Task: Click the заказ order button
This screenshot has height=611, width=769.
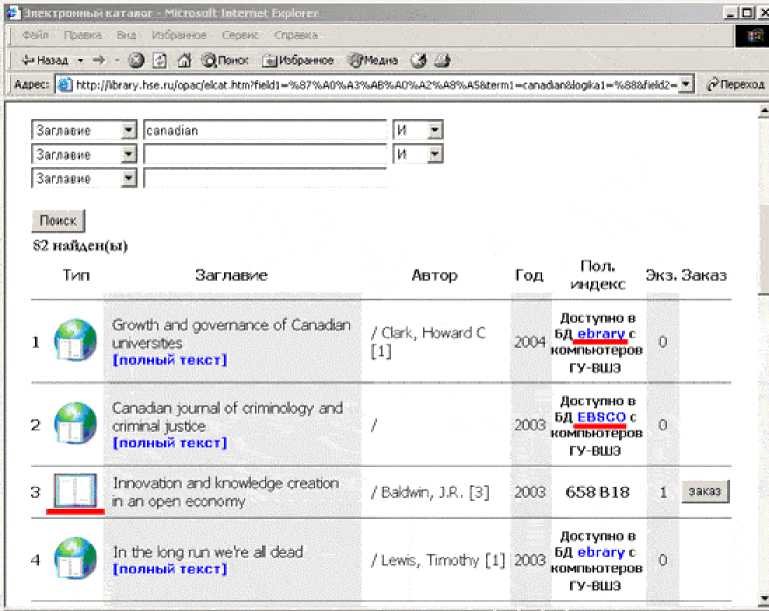Action: (705, 492)
